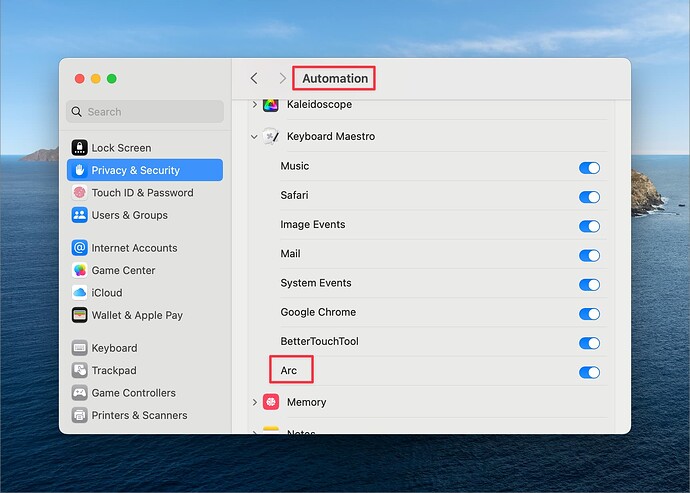Disable the Mail automation switch
This screenshot has width=690, height=493.
tap(589, 255)
